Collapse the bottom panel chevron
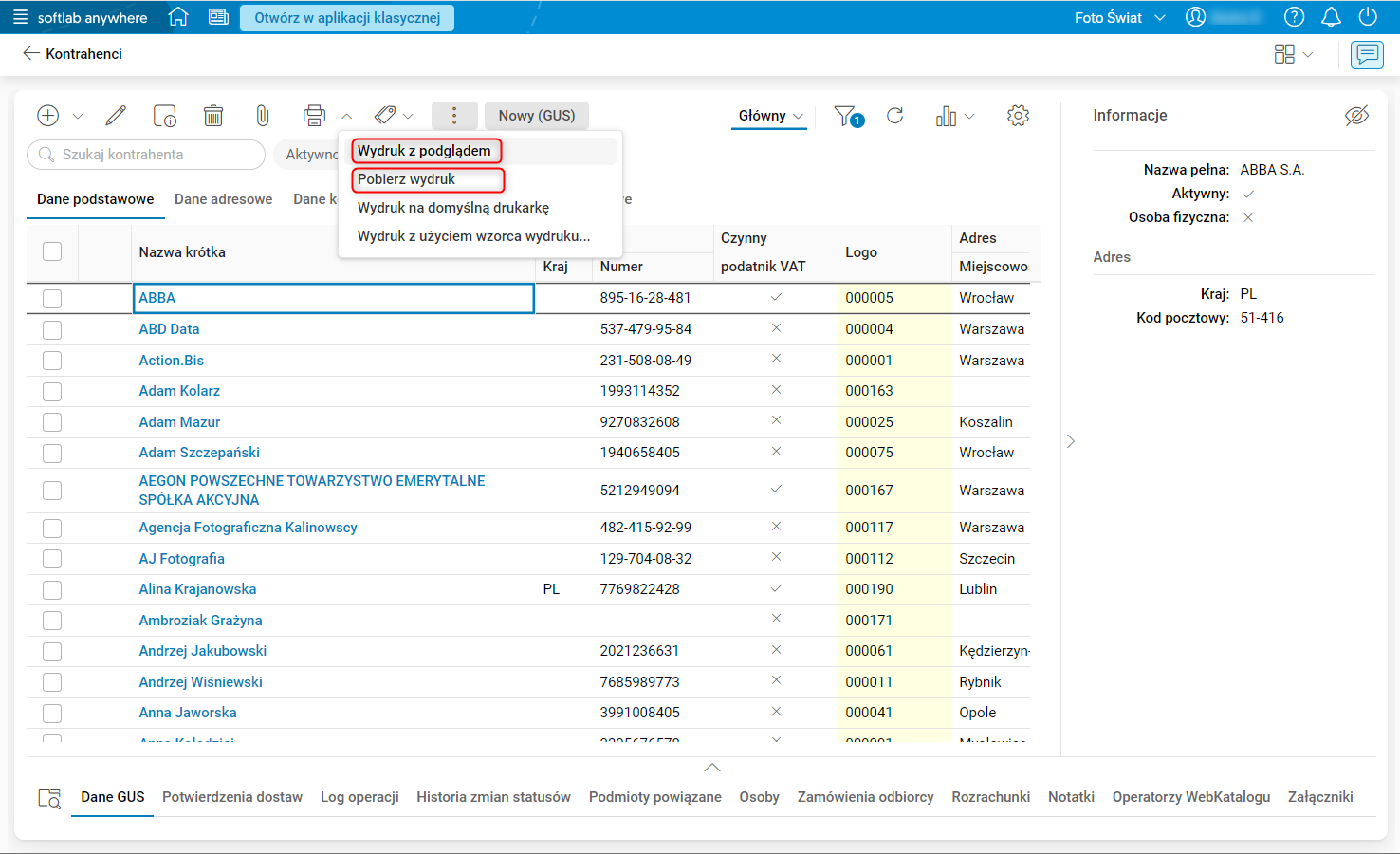This screenshot has width=1400, height=854. point(712,767)
